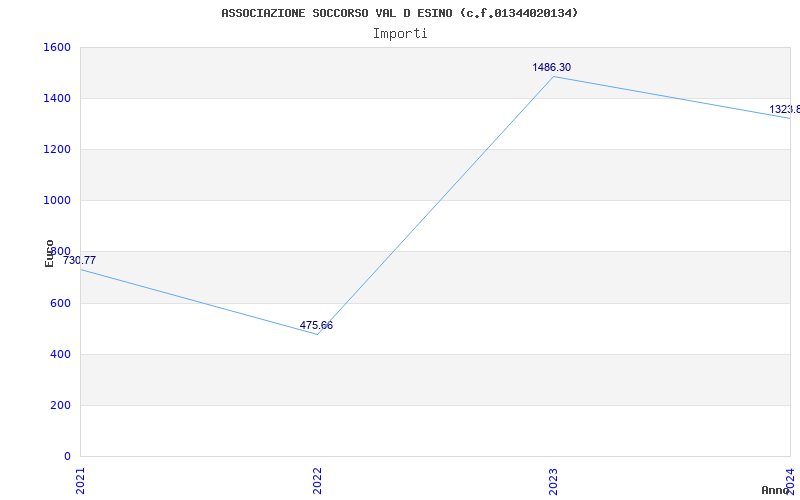800x500 pixels.
Task: Click the Anno x-axis title
Action: (776, 490)
